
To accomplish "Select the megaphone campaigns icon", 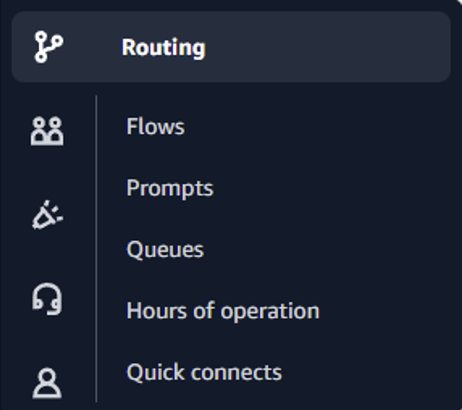I will click(x=47, y=215).
